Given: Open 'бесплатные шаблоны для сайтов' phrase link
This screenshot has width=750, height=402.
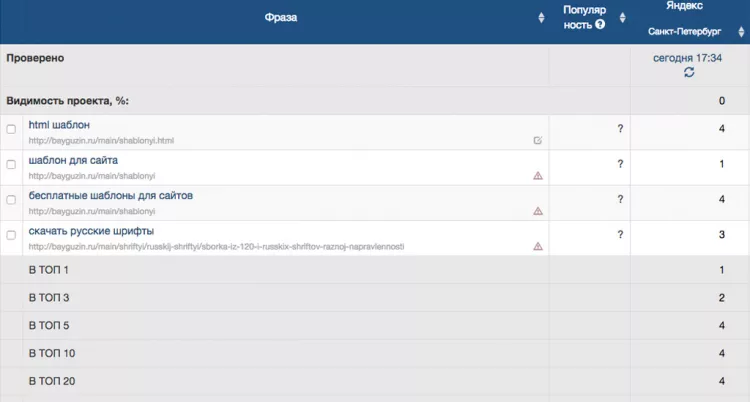Looking at the screenshot, I should pos(110,195).
